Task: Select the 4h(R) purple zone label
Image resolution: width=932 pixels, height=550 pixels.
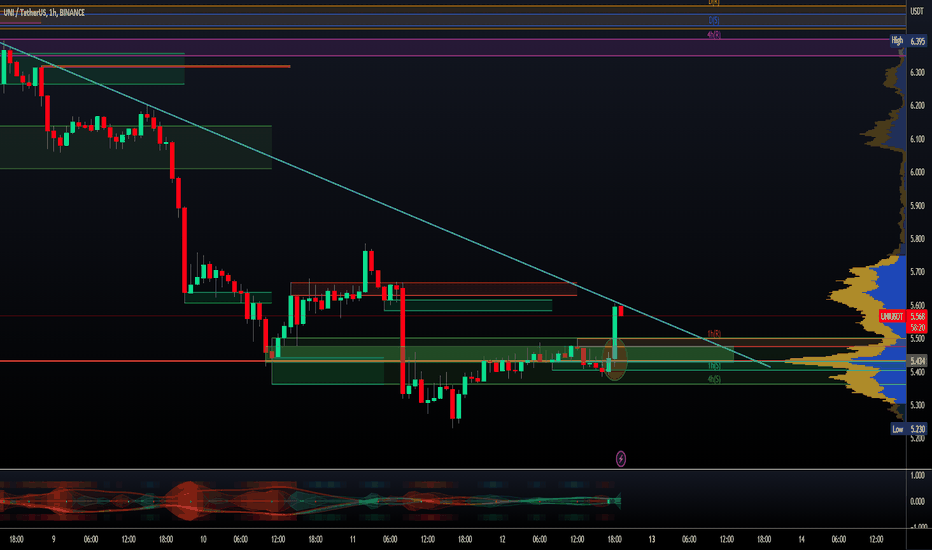Action: [714, 35]
